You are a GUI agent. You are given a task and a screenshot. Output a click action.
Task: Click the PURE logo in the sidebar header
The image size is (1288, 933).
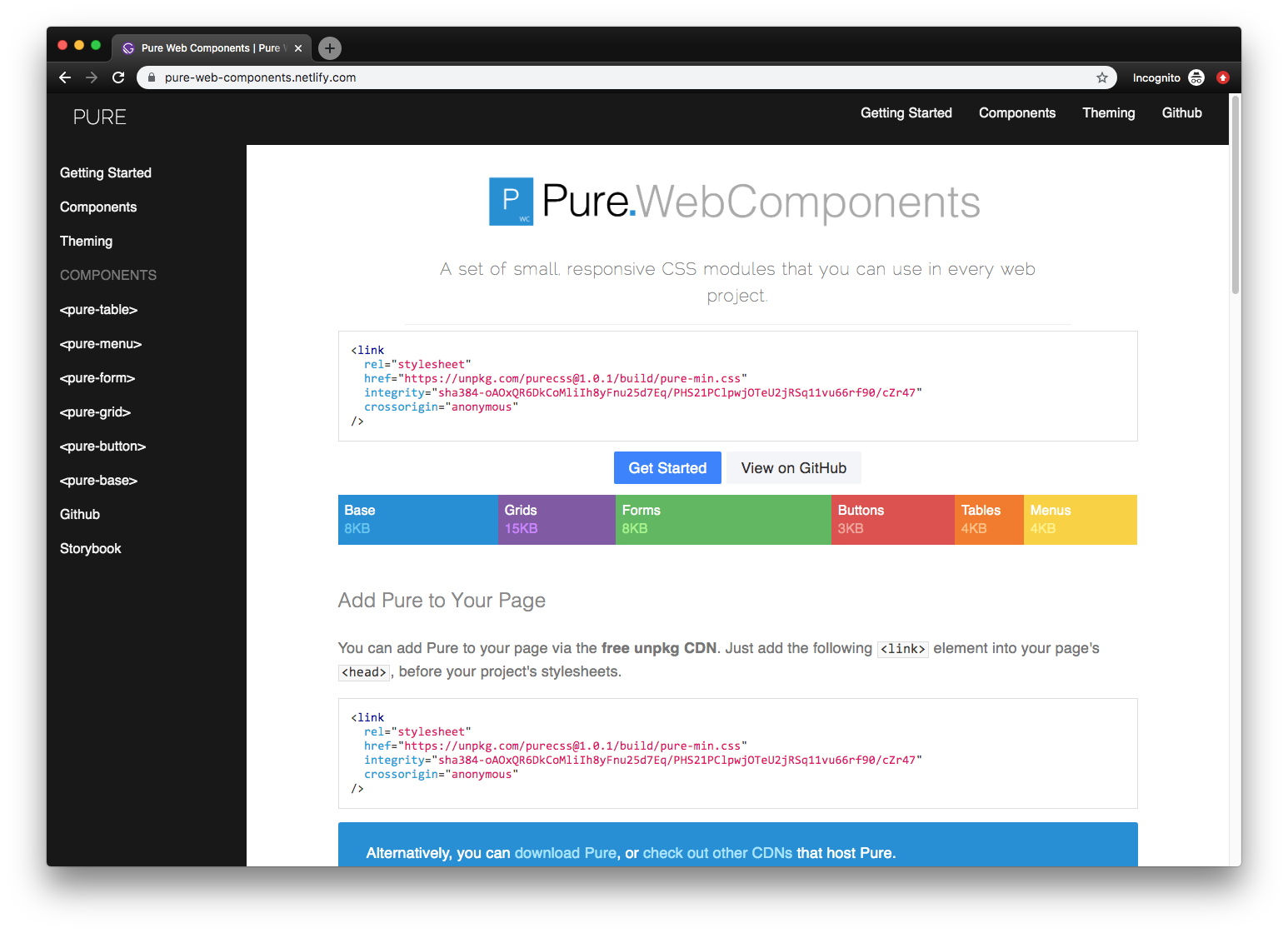point(99,117)
